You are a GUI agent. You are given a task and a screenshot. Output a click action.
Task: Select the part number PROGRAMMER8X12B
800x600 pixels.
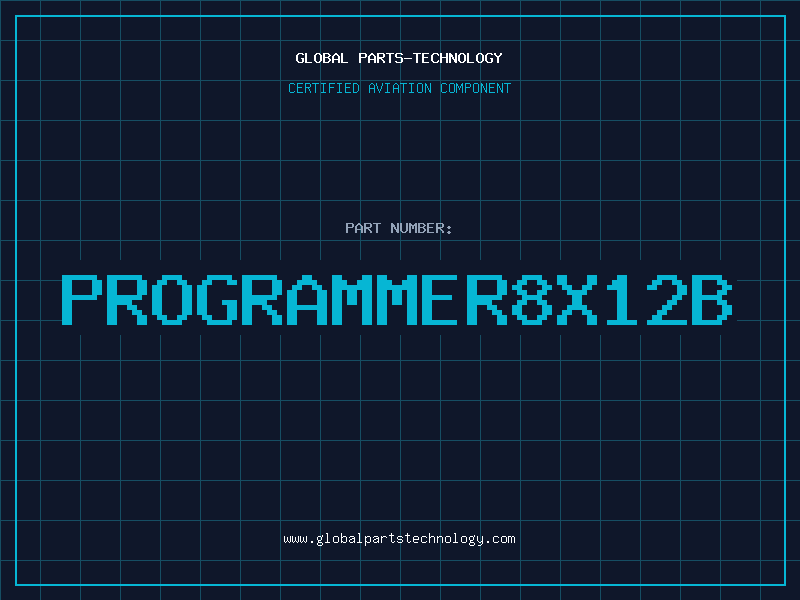(x=397, y=300)
